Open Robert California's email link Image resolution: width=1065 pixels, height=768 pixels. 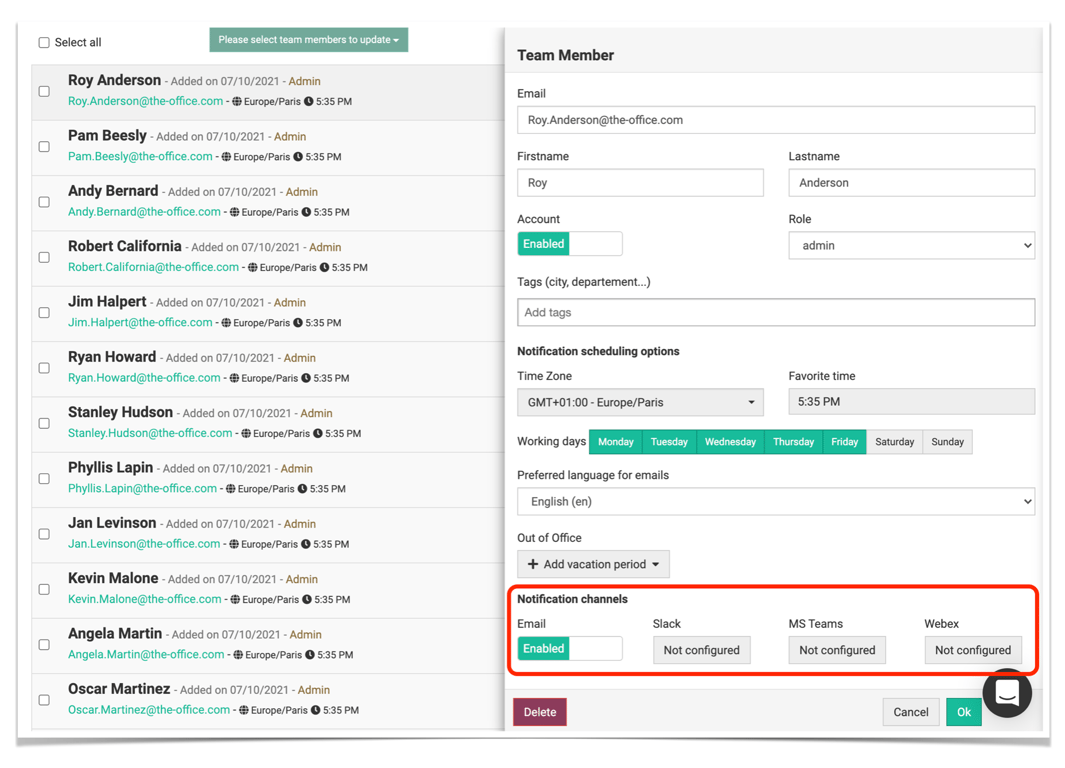coord(153,268)
